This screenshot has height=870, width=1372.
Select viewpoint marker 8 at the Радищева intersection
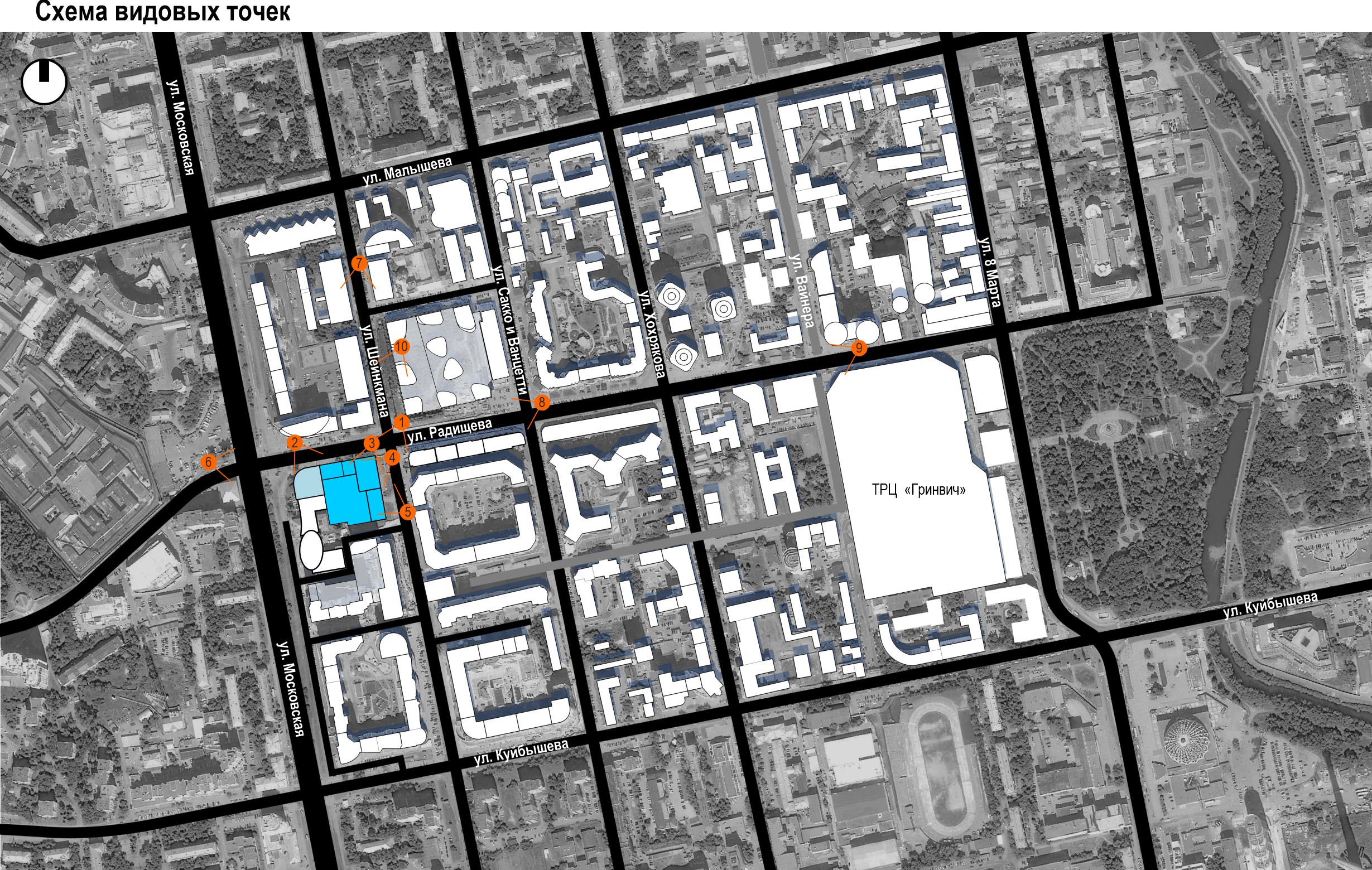click(541, 403)
